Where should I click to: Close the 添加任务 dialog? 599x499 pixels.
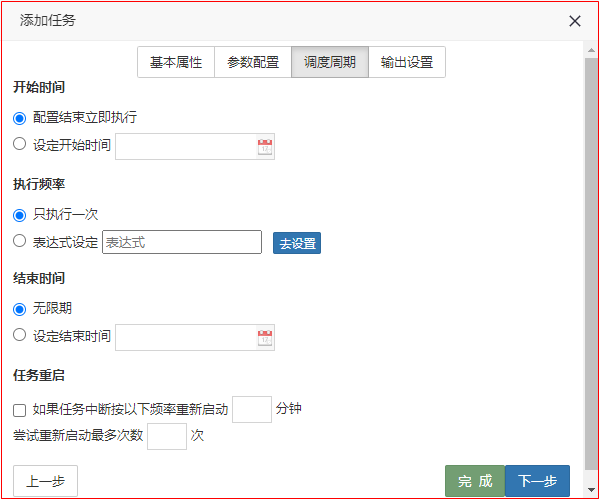point(575,21)
